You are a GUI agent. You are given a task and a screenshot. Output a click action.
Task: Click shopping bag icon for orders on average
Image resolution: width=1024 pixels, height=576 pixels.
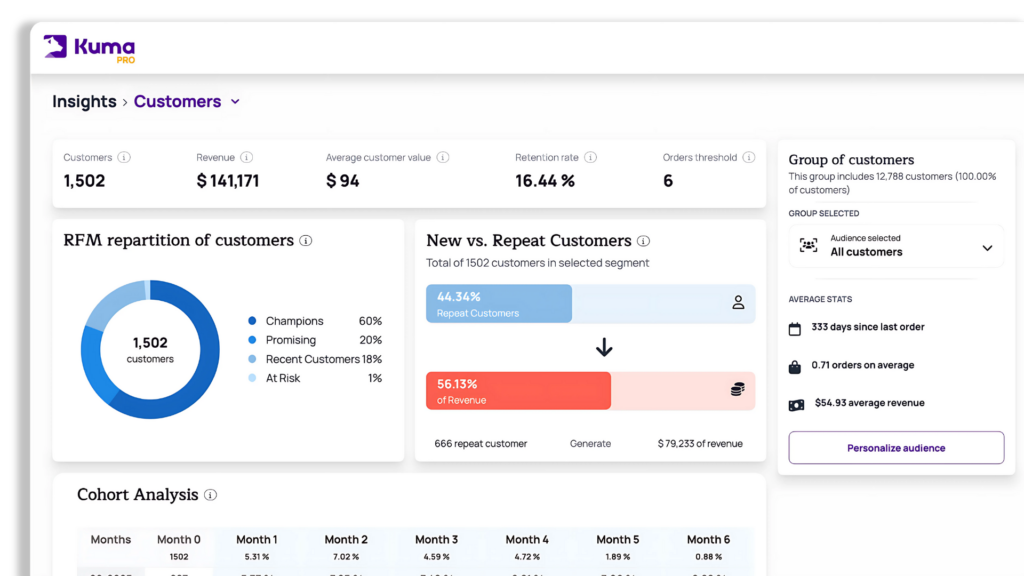point(795,367)
